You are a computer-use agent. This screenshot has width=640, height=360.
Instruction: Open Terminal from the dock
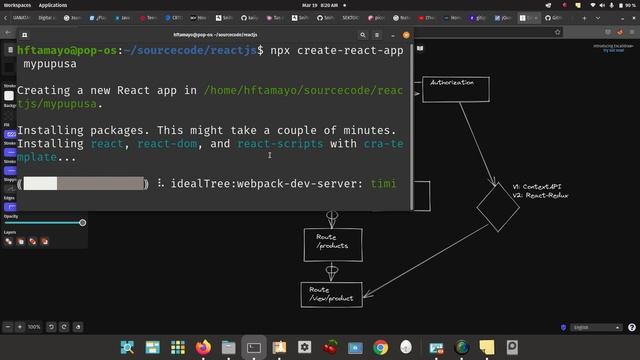(253, 347)
